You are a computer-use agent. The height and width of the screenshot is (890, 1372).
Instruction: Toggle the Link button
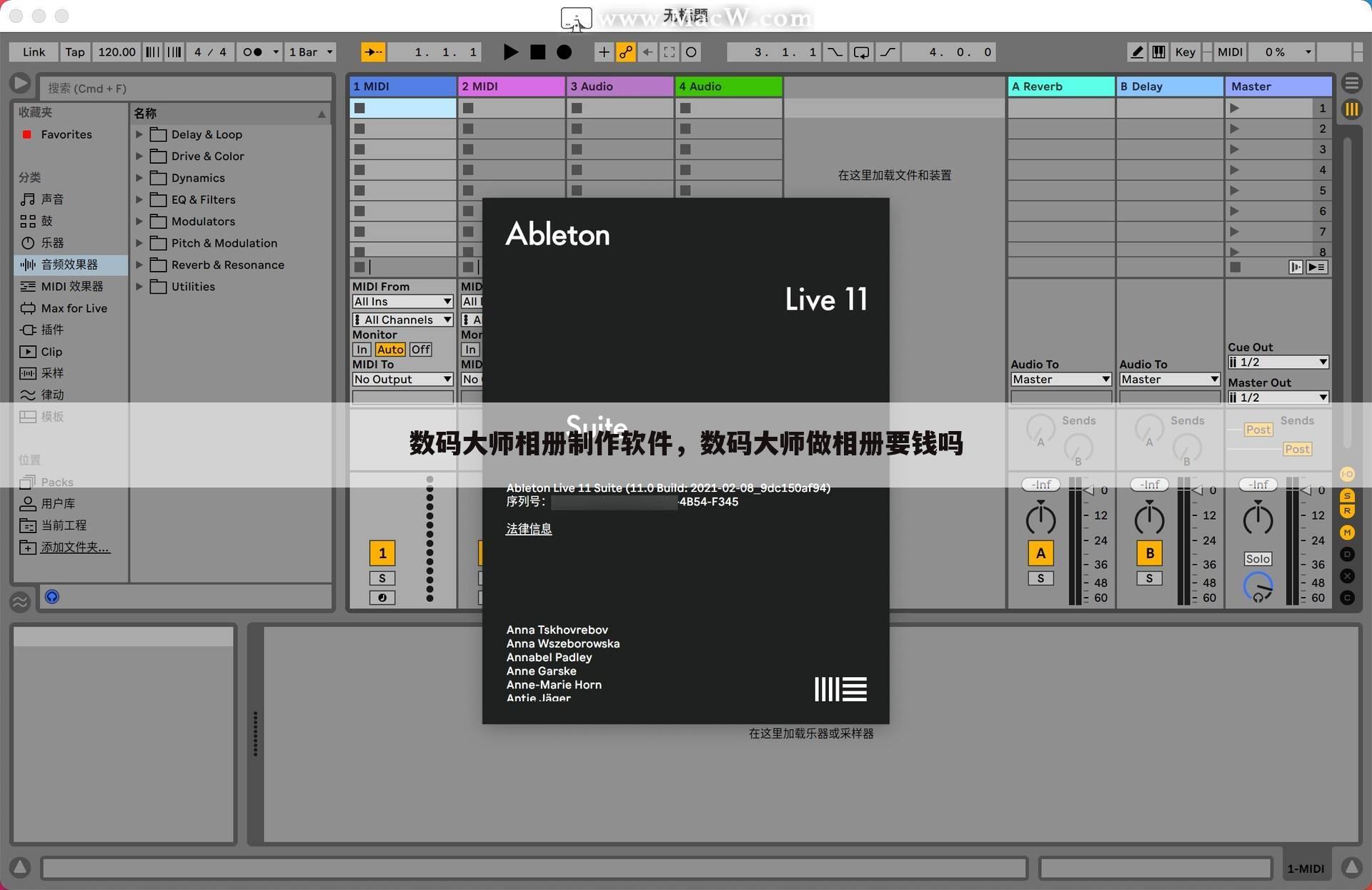tap(34, 52)
